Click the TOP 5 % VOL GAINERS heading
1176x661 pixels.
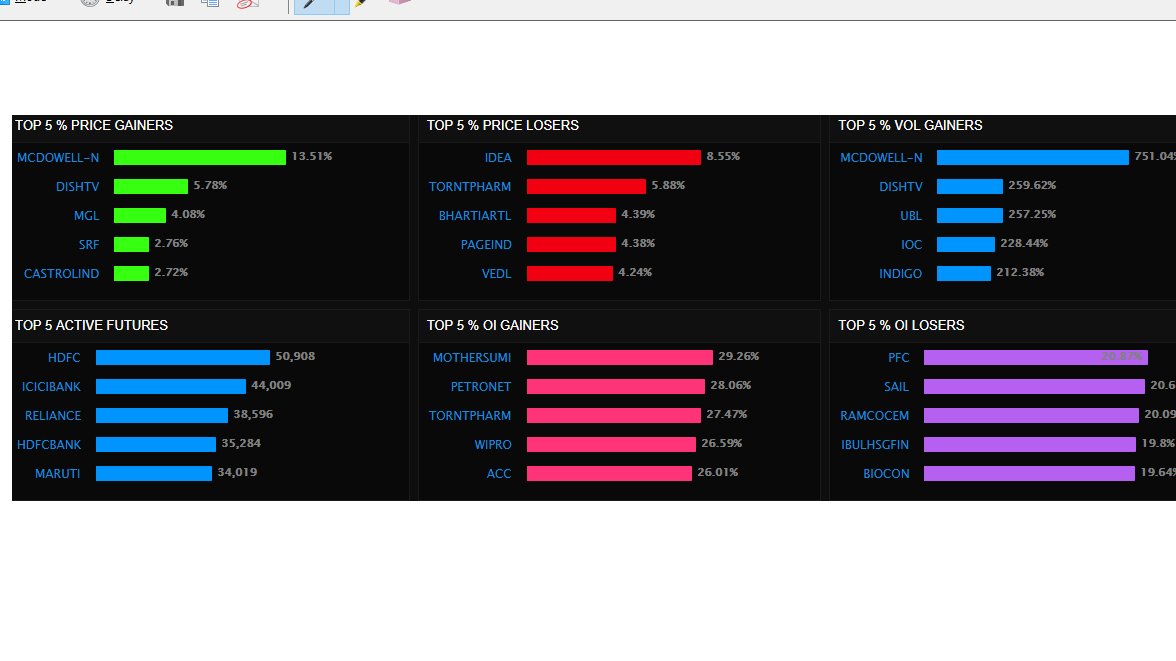910,125
